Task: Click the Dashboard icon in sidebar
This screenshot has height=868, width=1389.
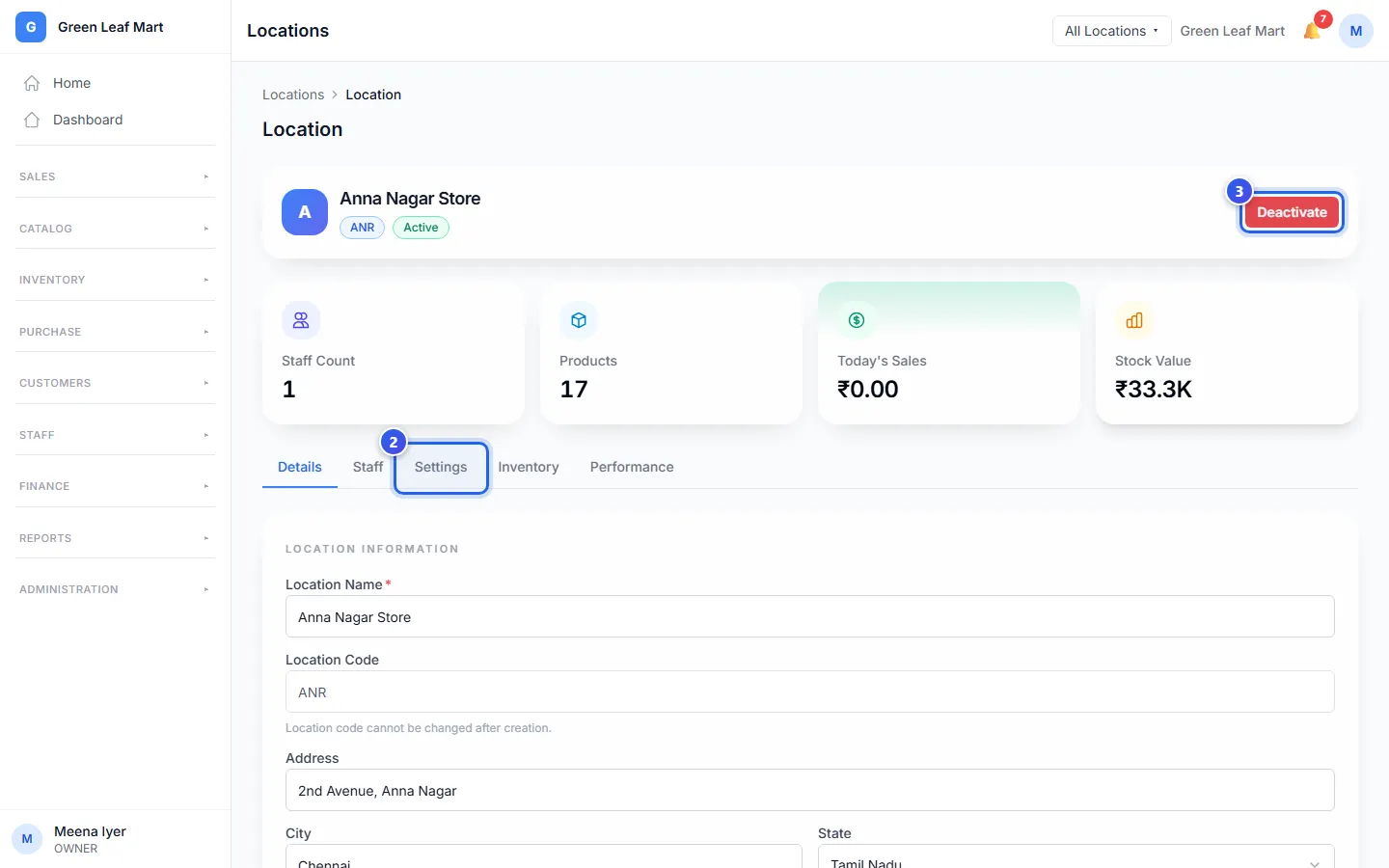Action: pyautogui.click(x=32, y=120)
